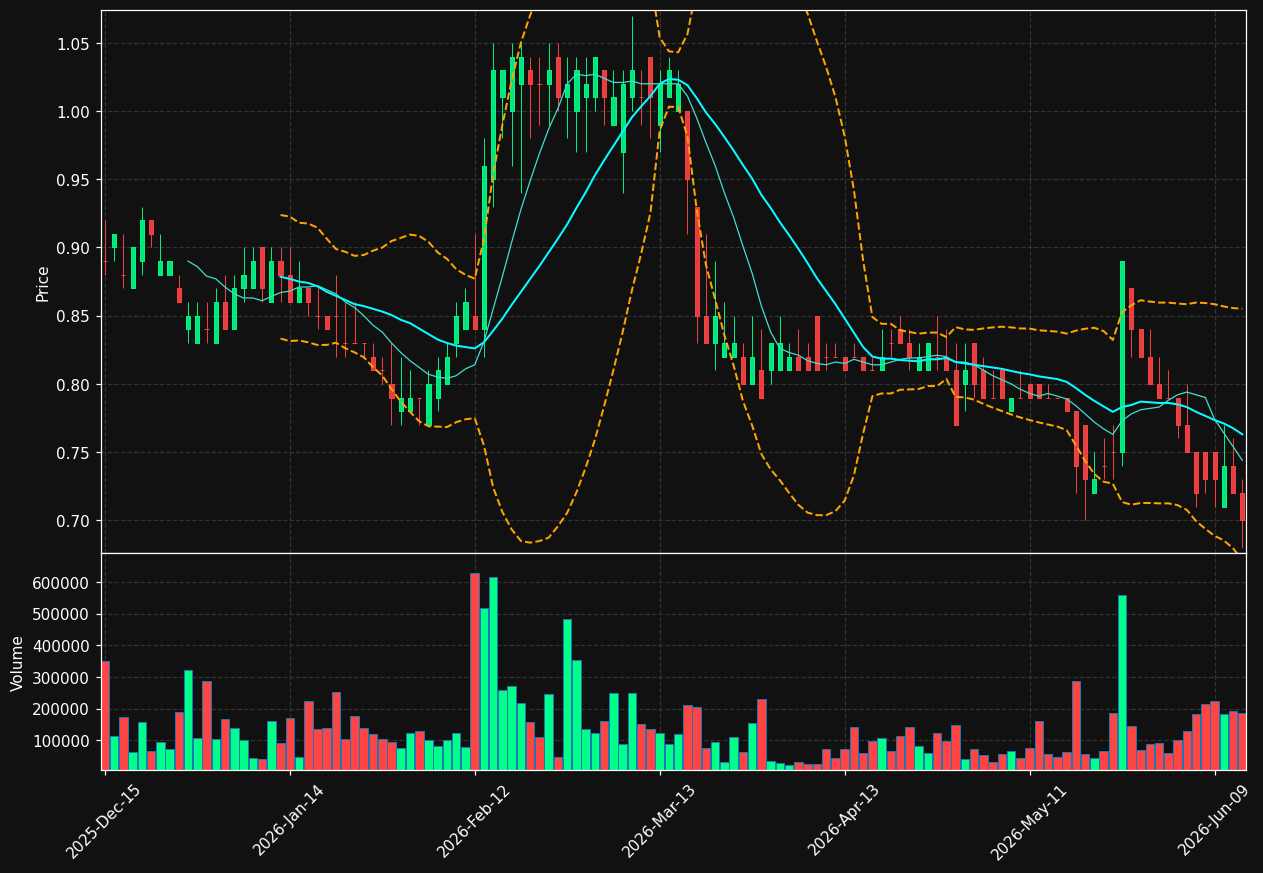Select the 0.75 price tick label
Screen dimensions: 1263x873
(74, 453)
